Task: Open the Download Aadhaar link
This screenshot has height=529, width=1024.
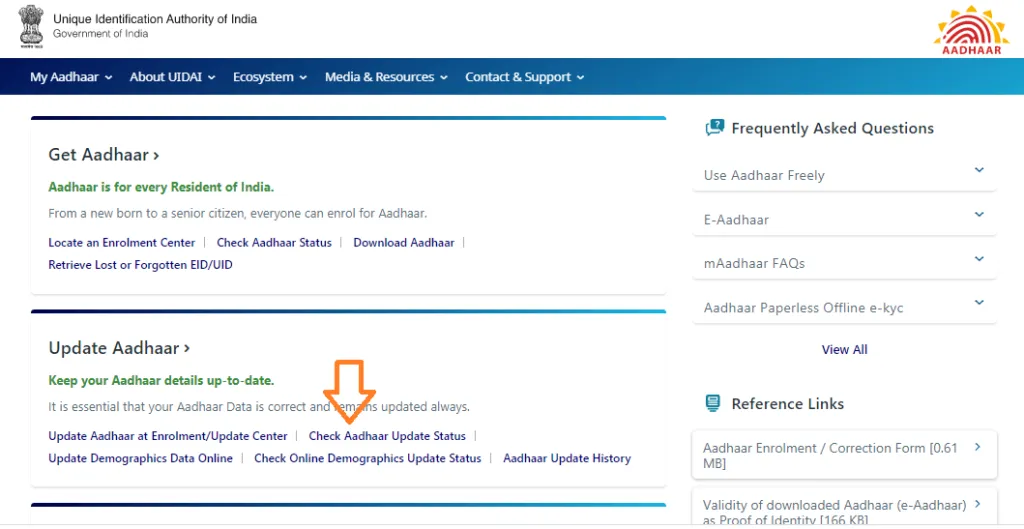Action: 403,243
